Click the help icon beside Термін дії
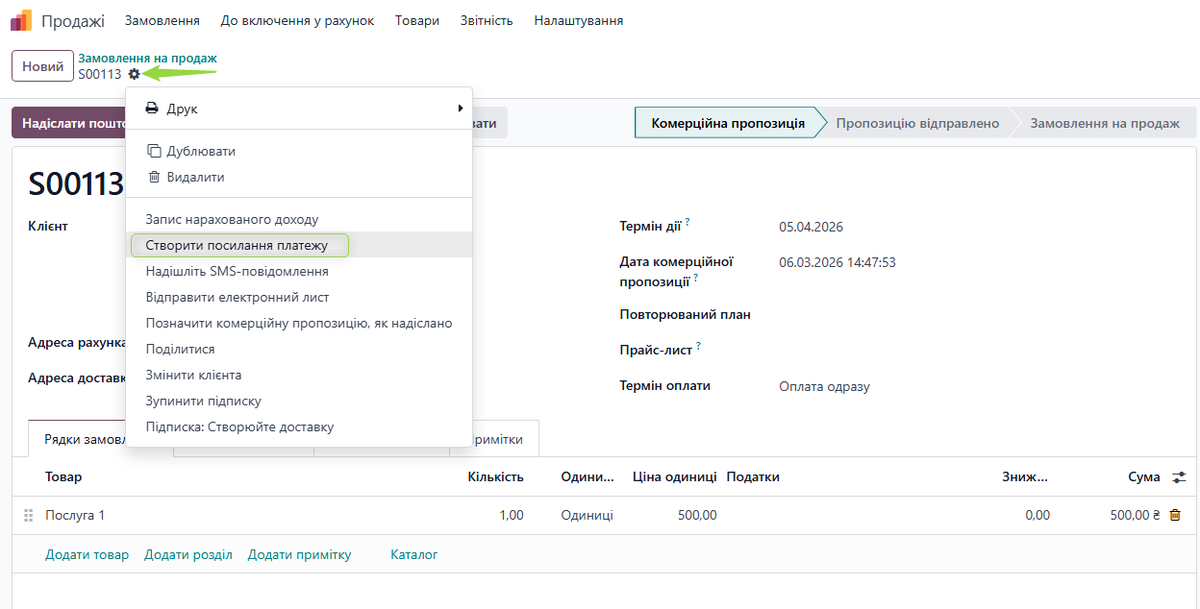Viewport: 1200px width, 609px height. pyautogui.click(x=688, y=223)
